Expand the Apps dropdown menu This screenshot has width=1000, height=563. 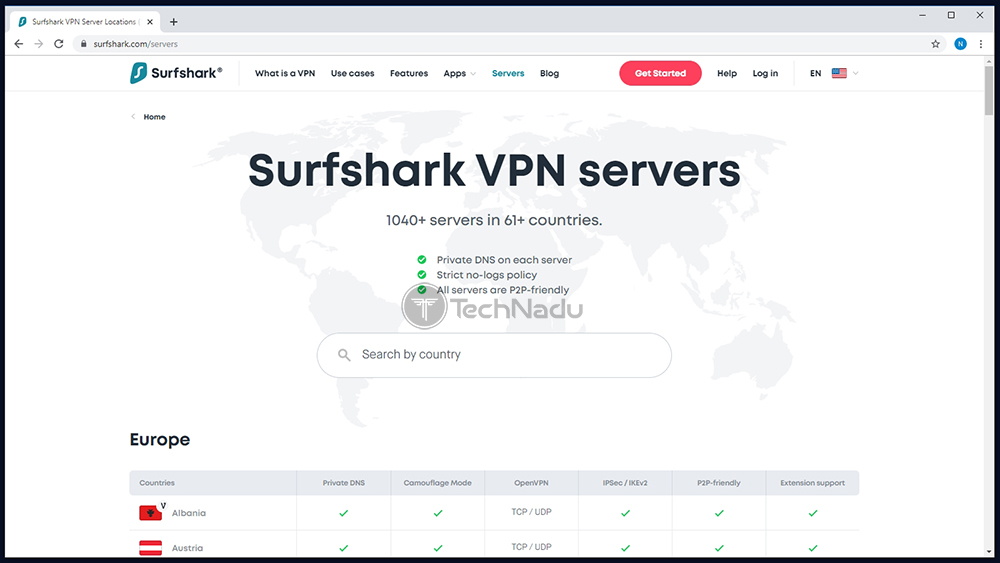(460, 73)
